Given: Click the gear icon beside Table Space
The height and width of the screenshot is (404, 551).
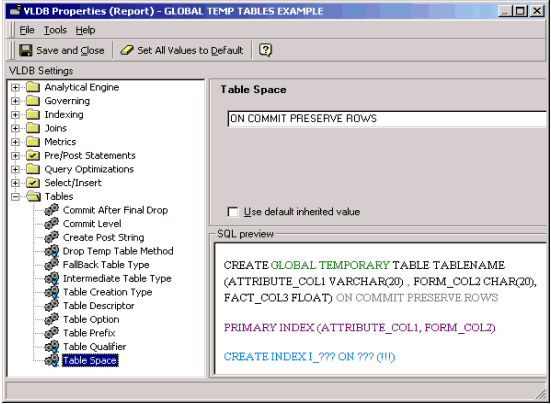Looking at the screenshot, I should [x=51, y=360].
